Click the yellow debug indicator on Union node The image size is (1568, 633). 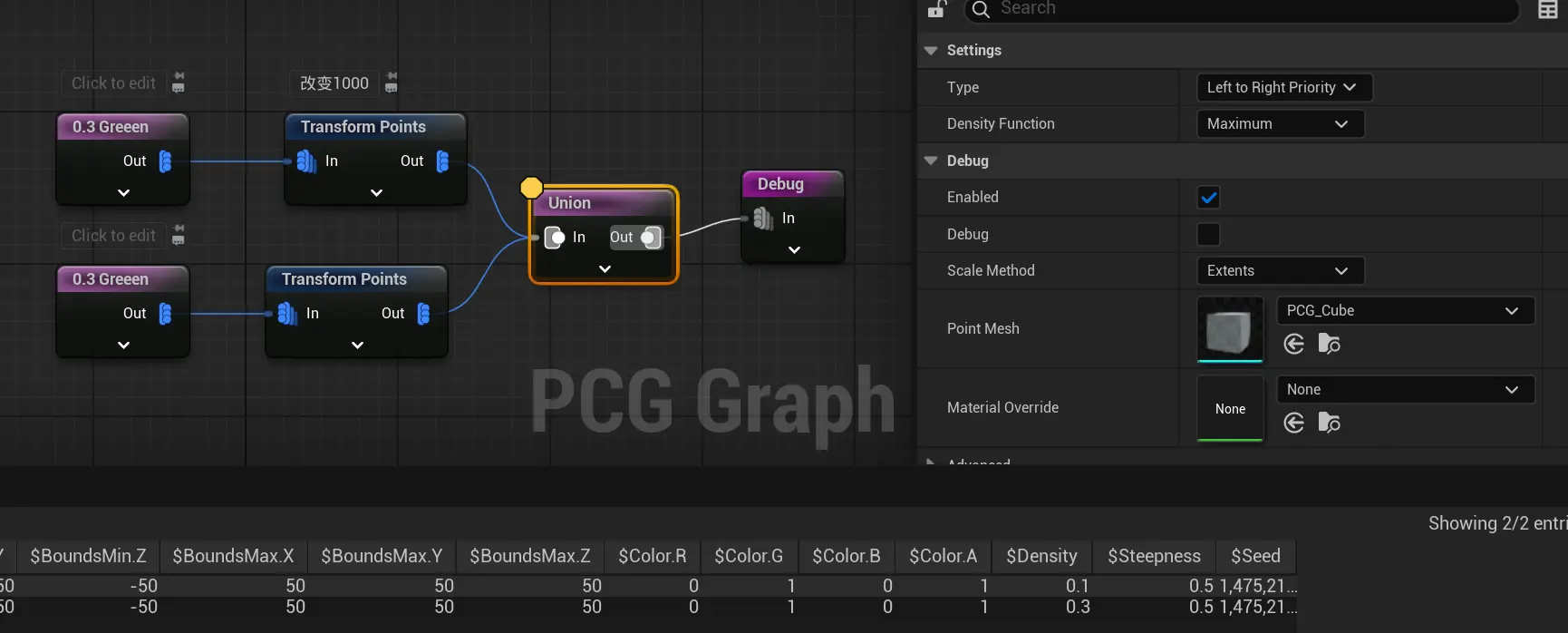[x=531, y=188]
